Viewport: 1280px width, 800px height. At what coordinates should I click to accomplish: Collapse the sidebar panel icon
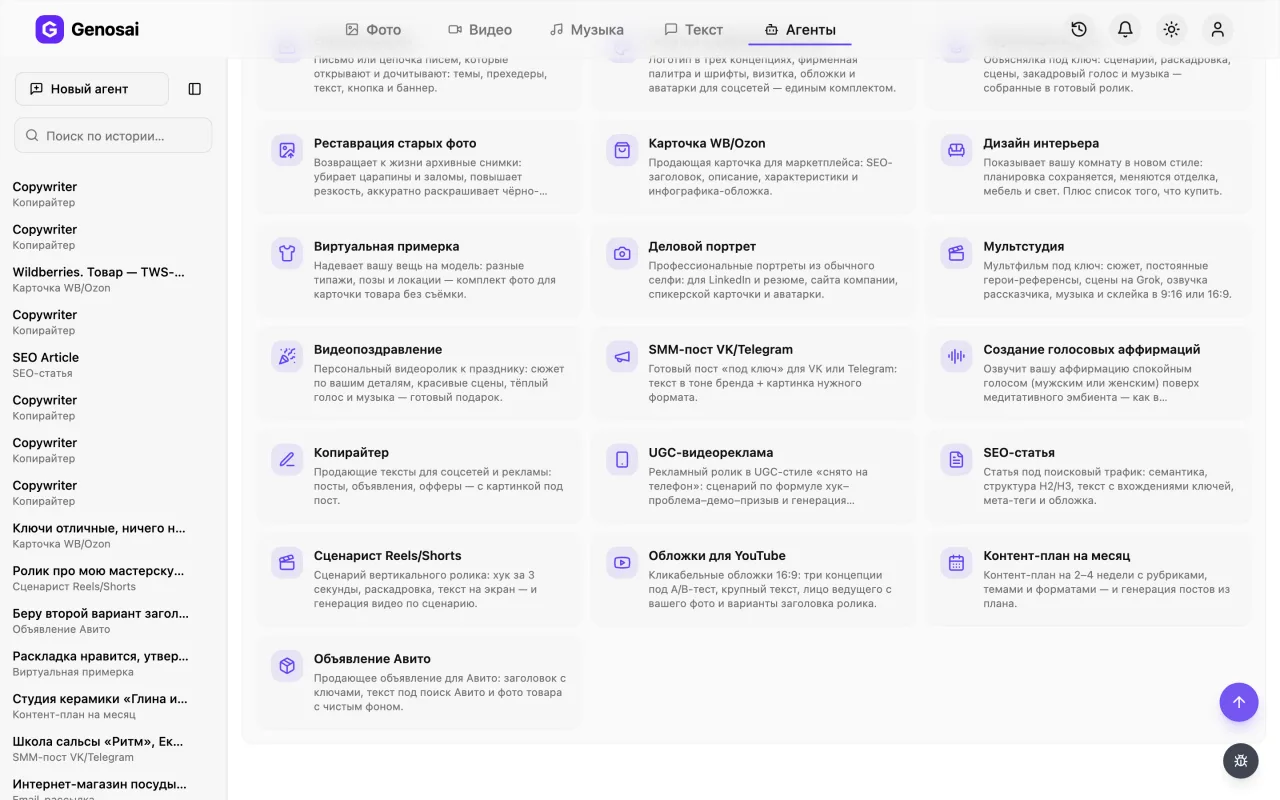click(x=195, y=89)
